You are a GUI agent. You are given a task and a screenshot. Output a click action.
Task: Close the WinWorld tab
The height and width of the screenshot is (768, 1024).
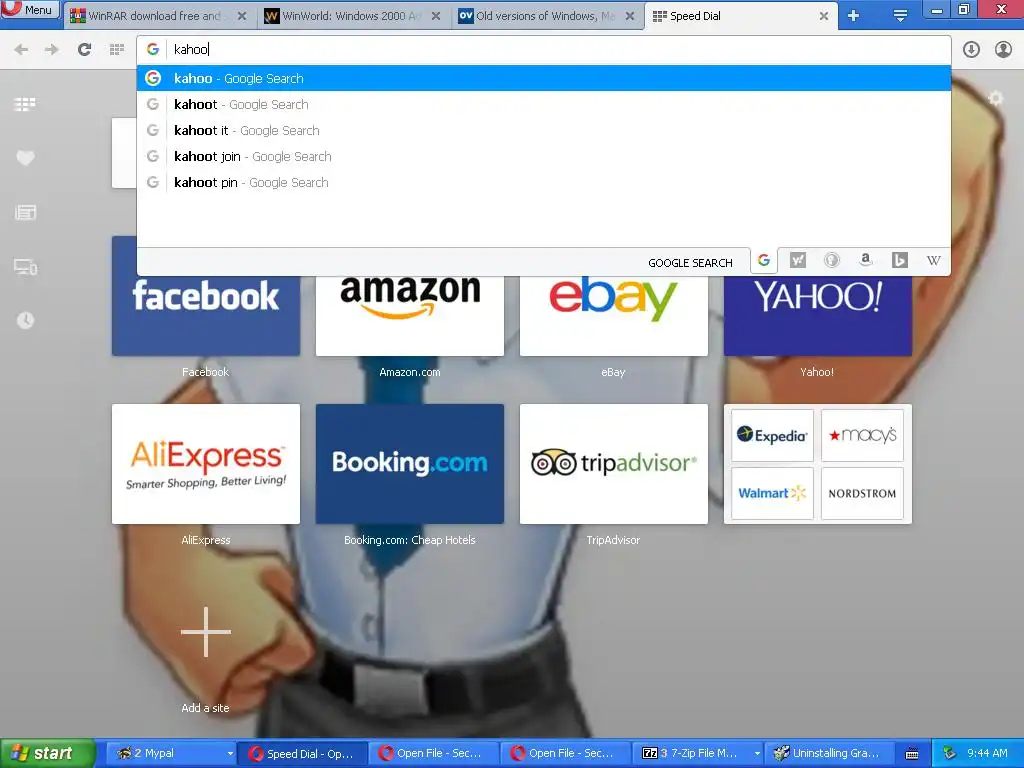[x=436, y=16]
